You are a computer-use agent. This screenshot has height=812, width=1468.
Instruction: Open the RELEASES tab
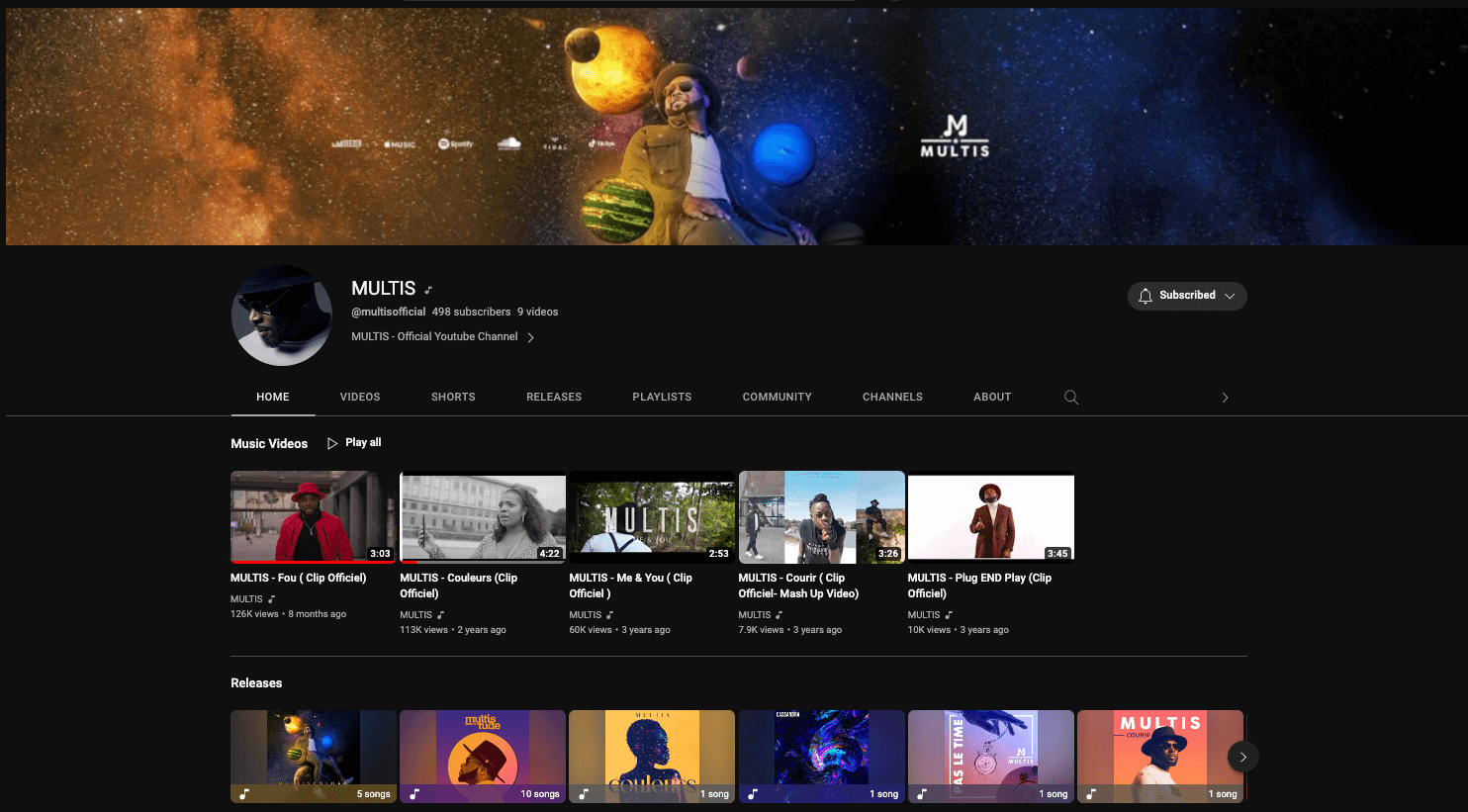(554, 397)
